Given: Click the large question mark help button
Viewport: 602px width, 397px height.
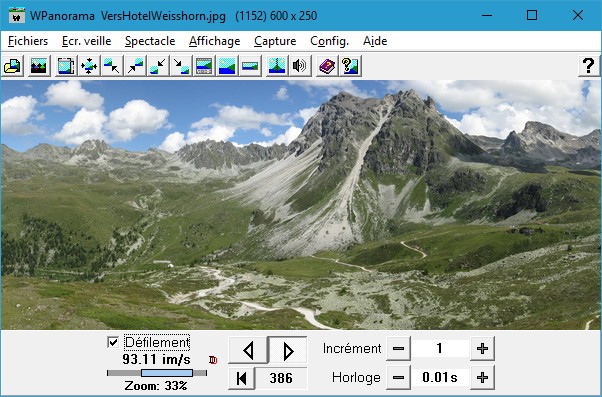Looking at the screenshot, I should click(x=589, y=66).
